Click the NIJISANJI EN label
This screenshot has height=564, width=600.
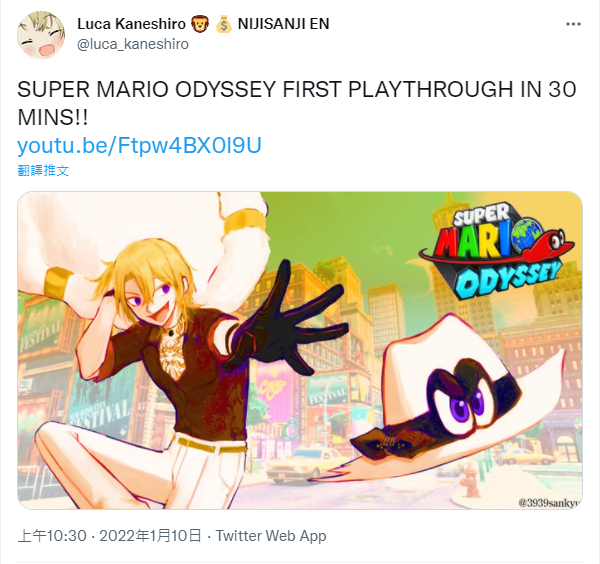[x=284, y=24]
